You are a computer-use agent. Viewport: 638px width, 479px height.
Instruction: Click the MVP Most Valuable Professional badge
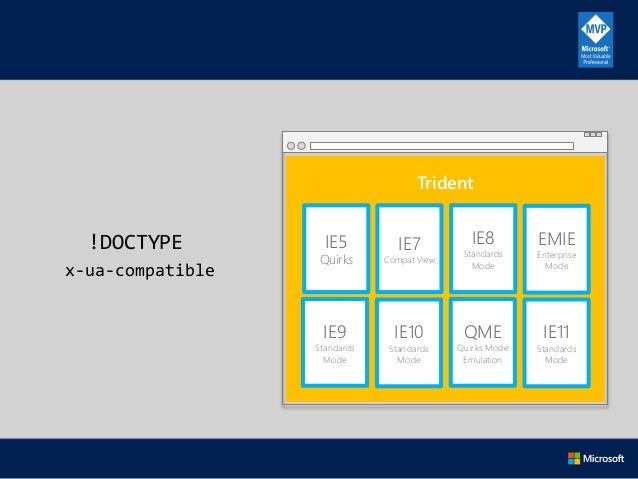click(x=595, y=39)
